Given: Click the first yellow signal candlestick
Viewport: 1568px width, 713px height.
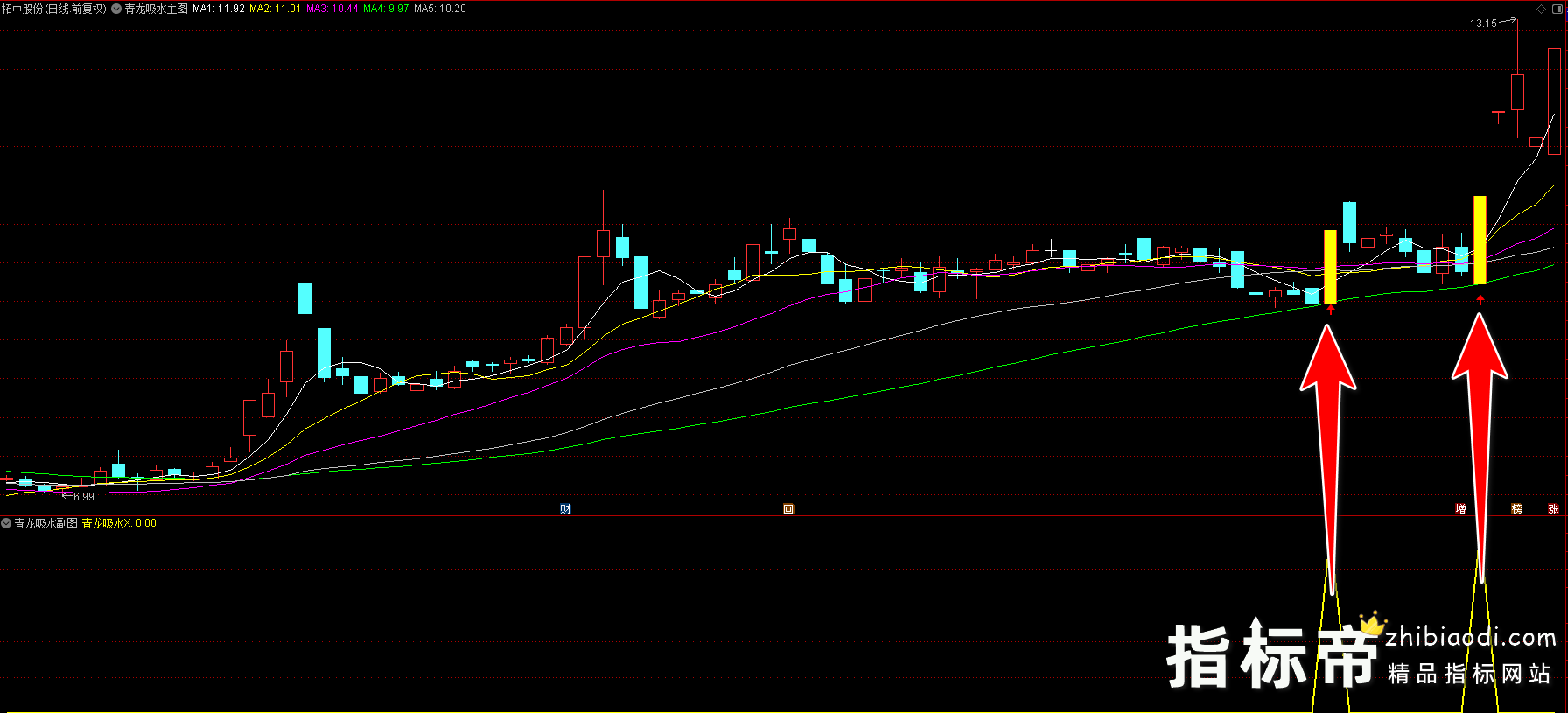Looking at the screenshot, I should pyautogui.click(x=1330, y=267).
